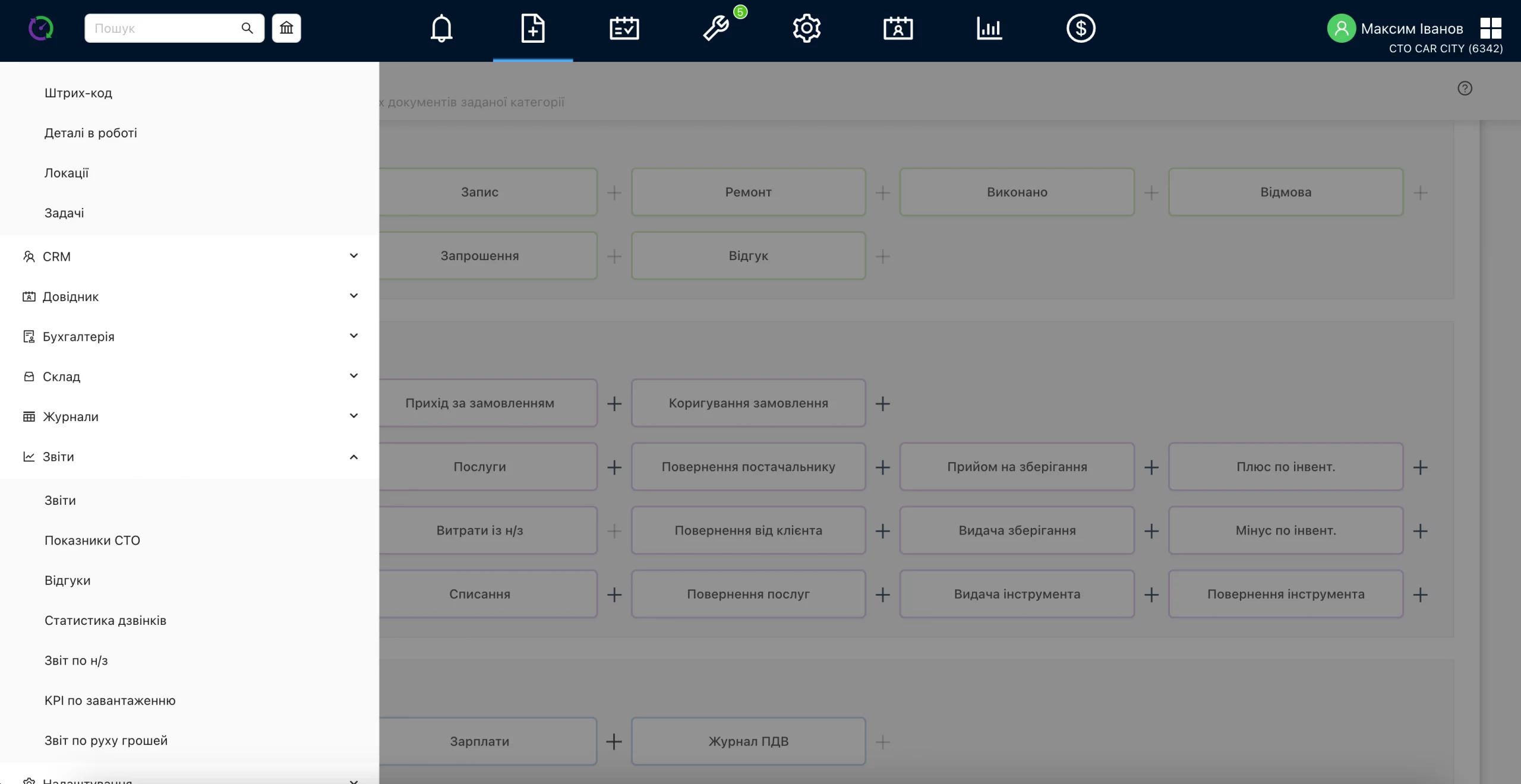
Task: Expand the CRM menu section
Action: pos(190,257)
